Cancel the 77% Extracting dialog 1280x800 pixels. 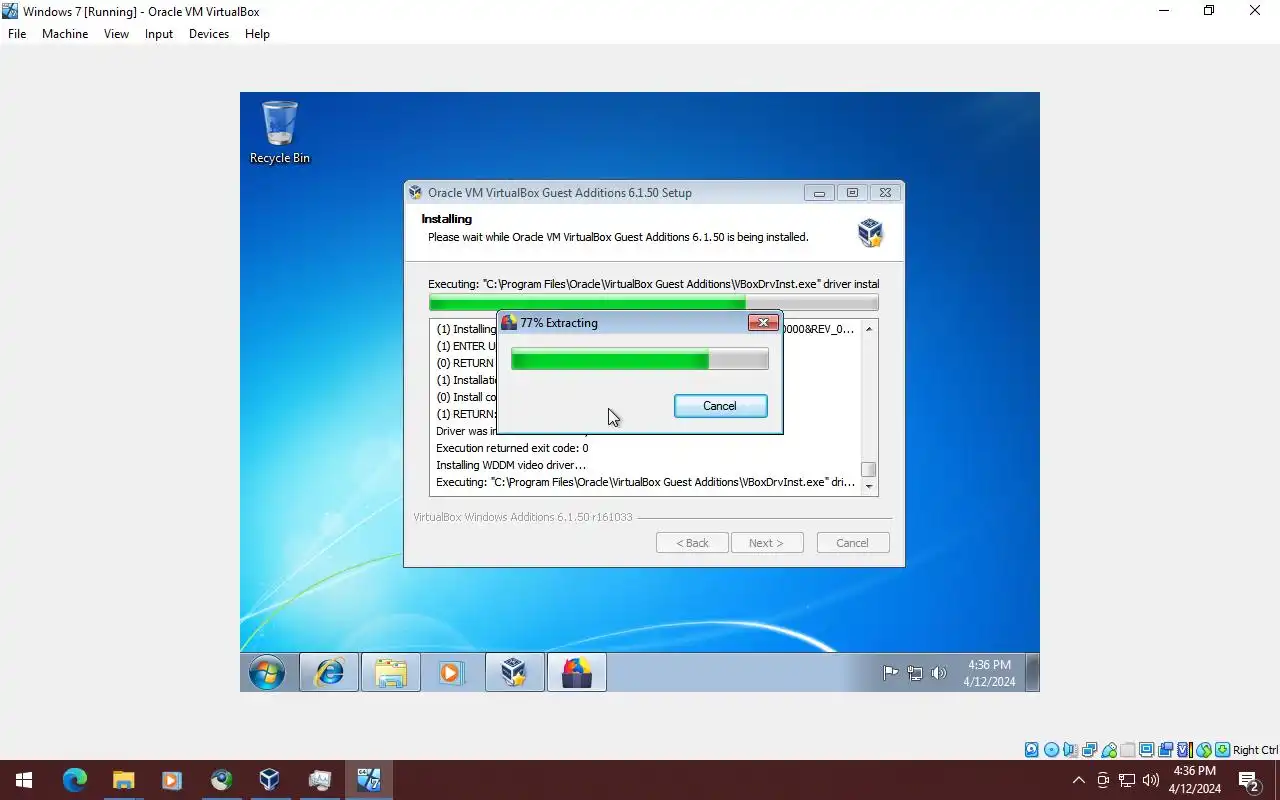point(720,406)
